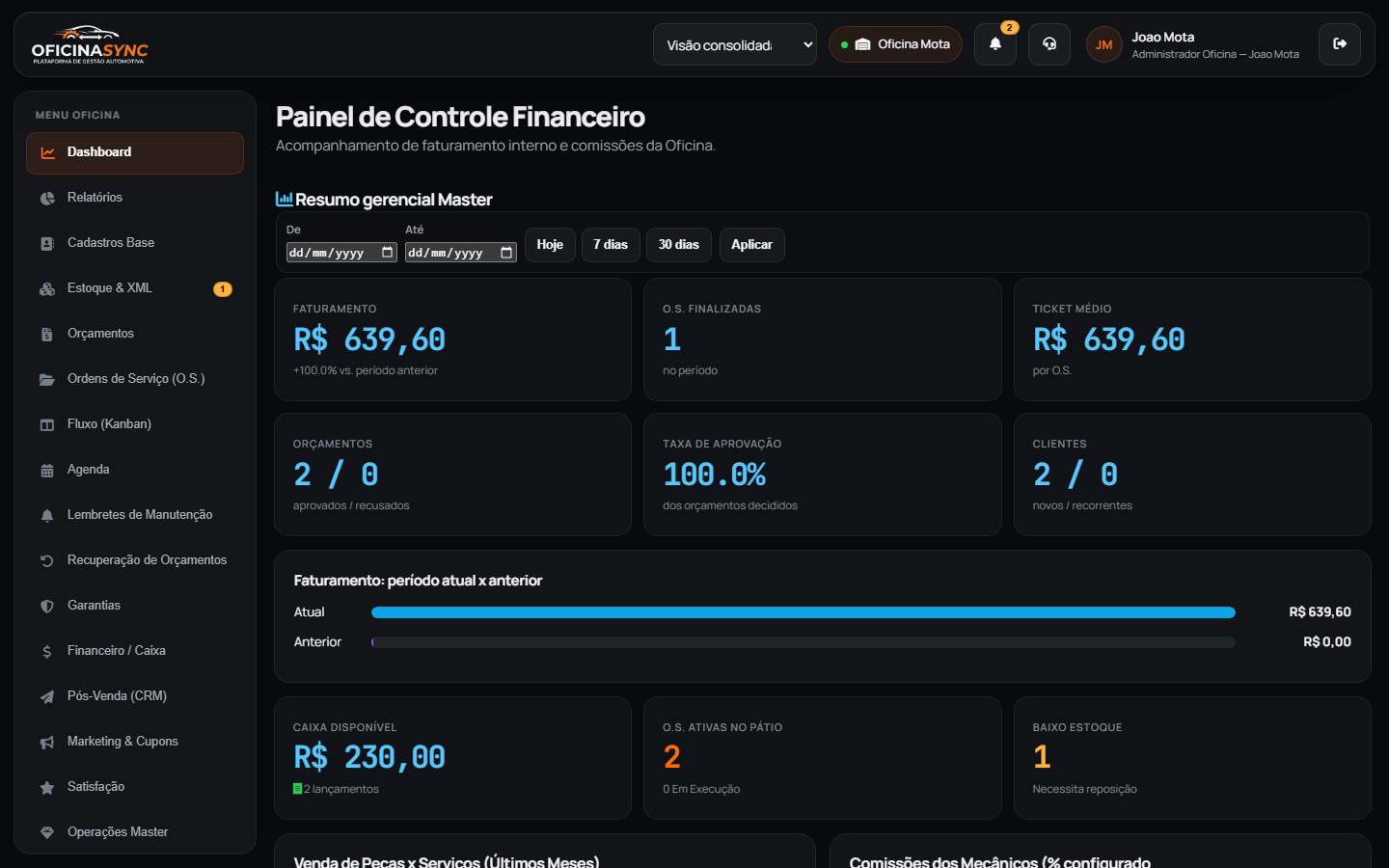Click the Financeiro dollar sign icon

pyautogui.click(x=47, y=651)
